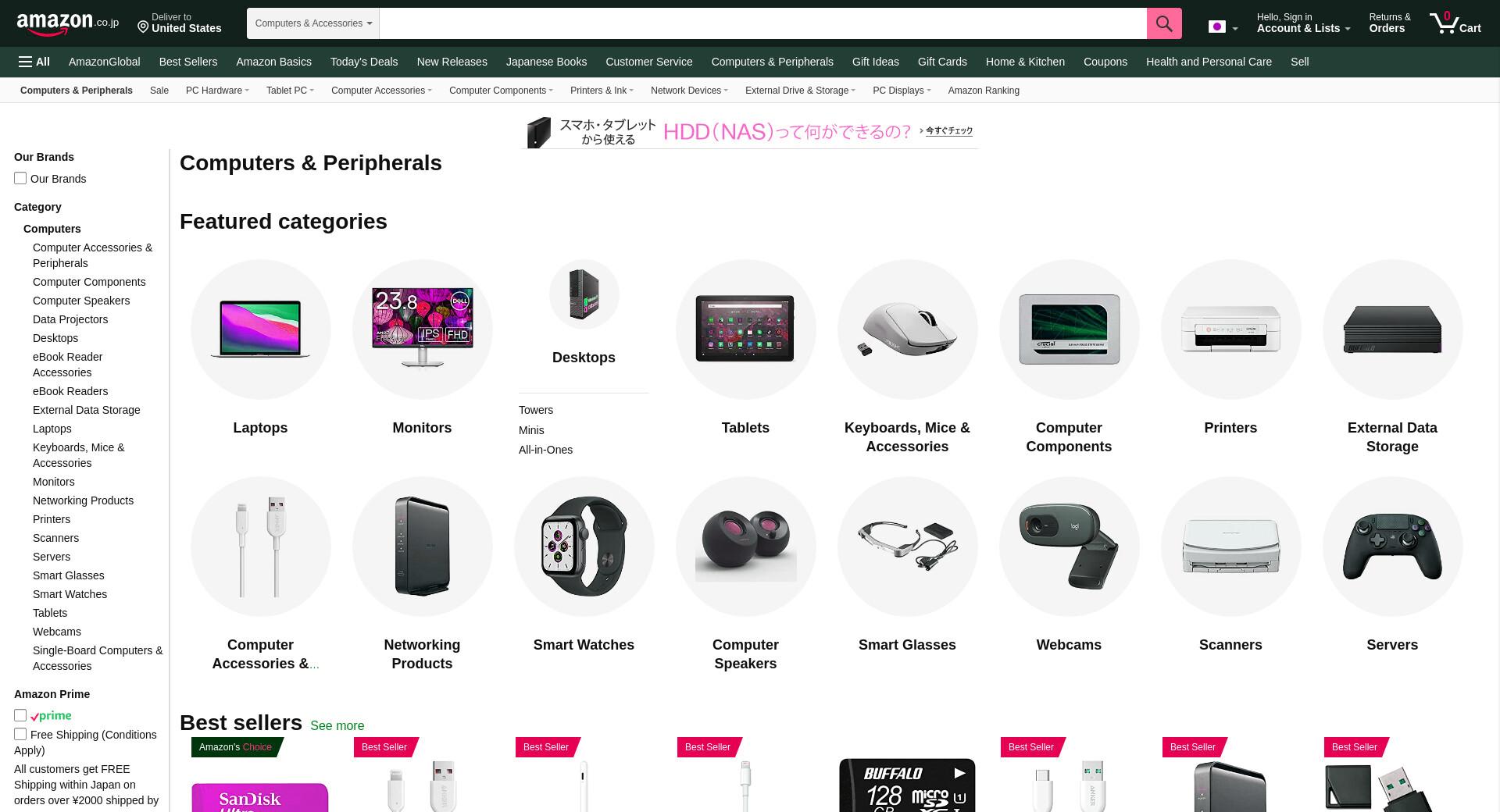Choose the Webcams category image
Image resolution: width=1500 pixels, height=812 pixels.
point(1069,547)
